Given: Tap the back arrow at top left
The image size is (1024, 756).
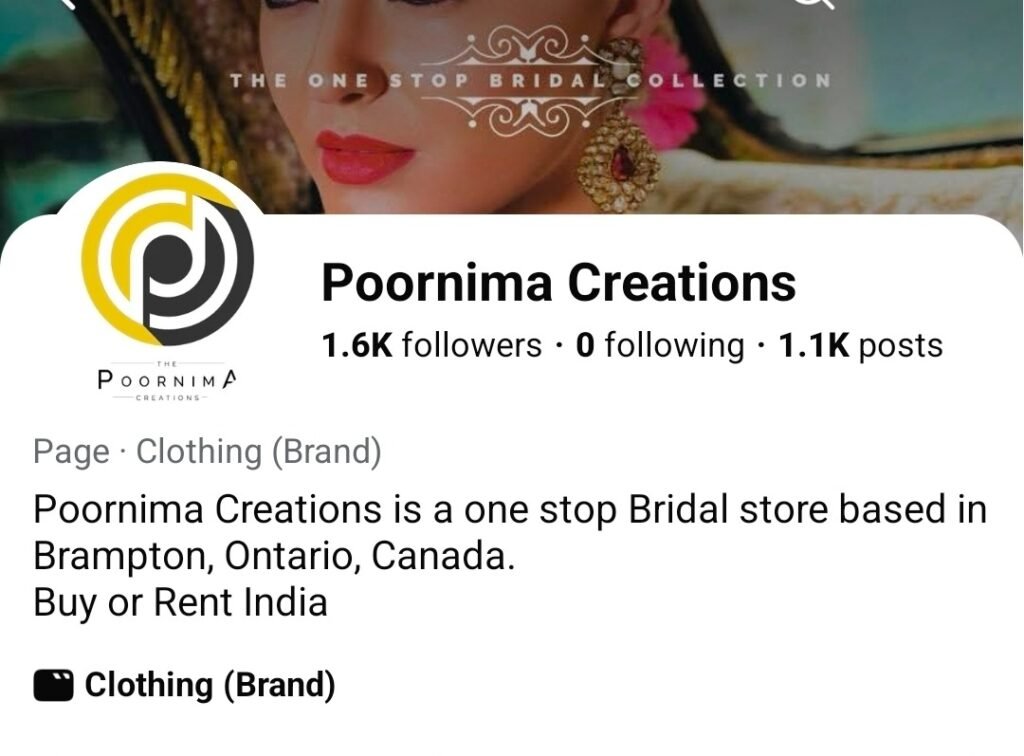Looking at the screenshot, I should click(68, 3).
